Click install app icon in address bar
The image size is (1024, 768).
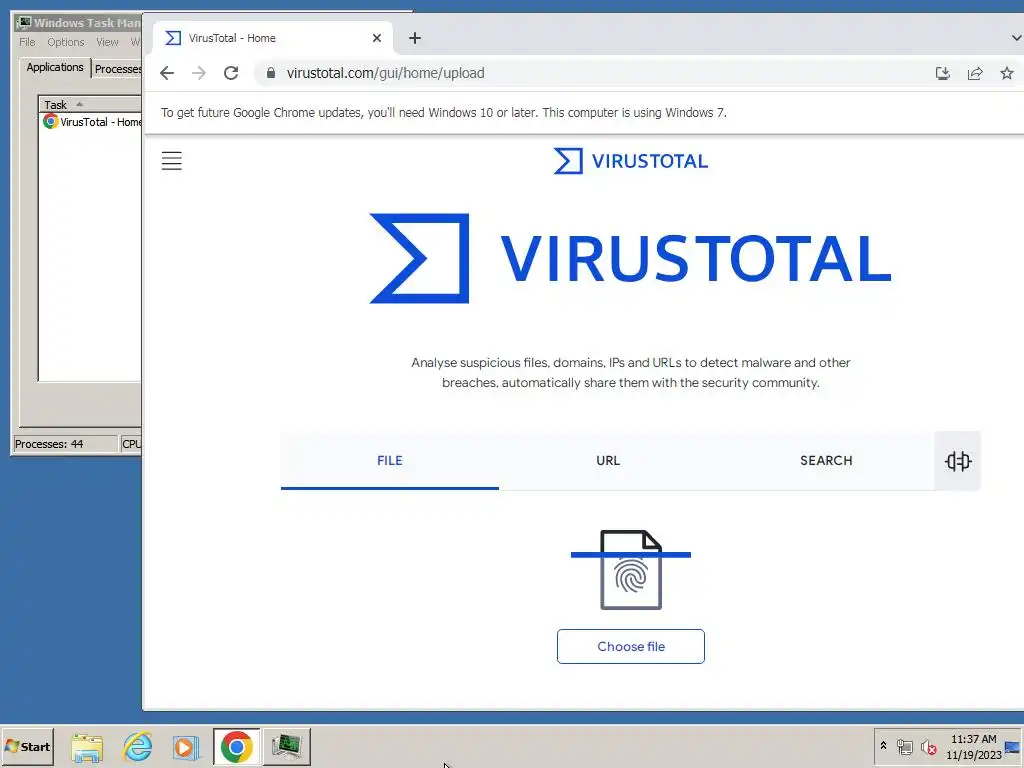click(x=942, y=73)
